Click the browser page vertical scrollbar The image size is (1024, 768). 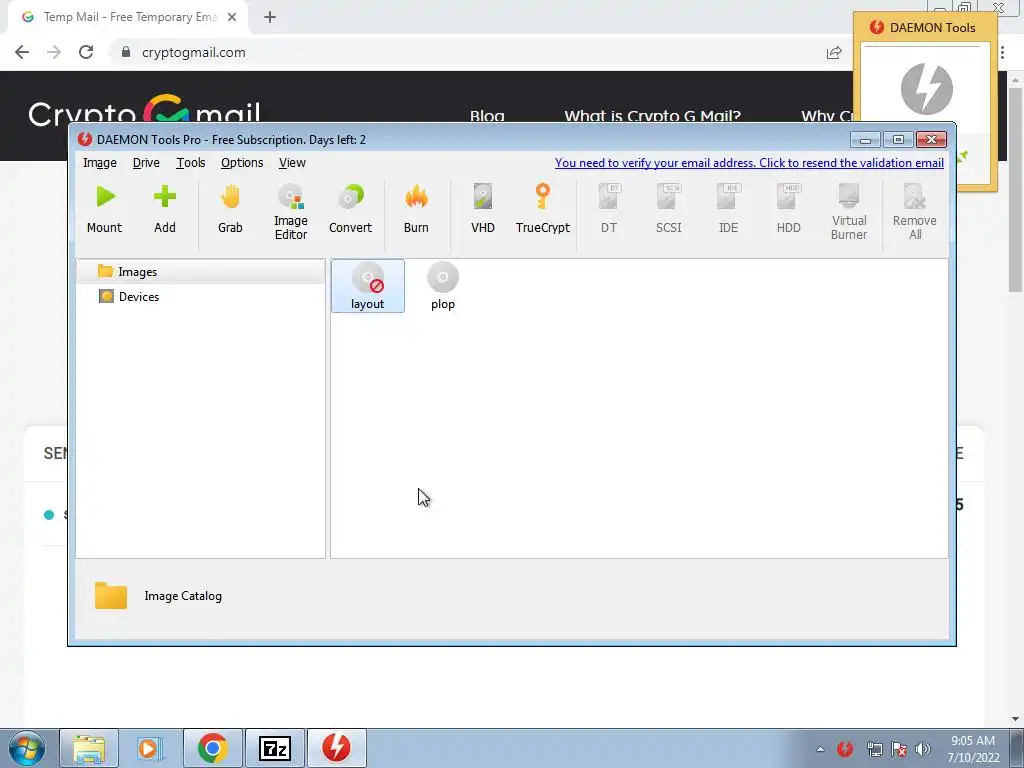(x=1015, y=189)
